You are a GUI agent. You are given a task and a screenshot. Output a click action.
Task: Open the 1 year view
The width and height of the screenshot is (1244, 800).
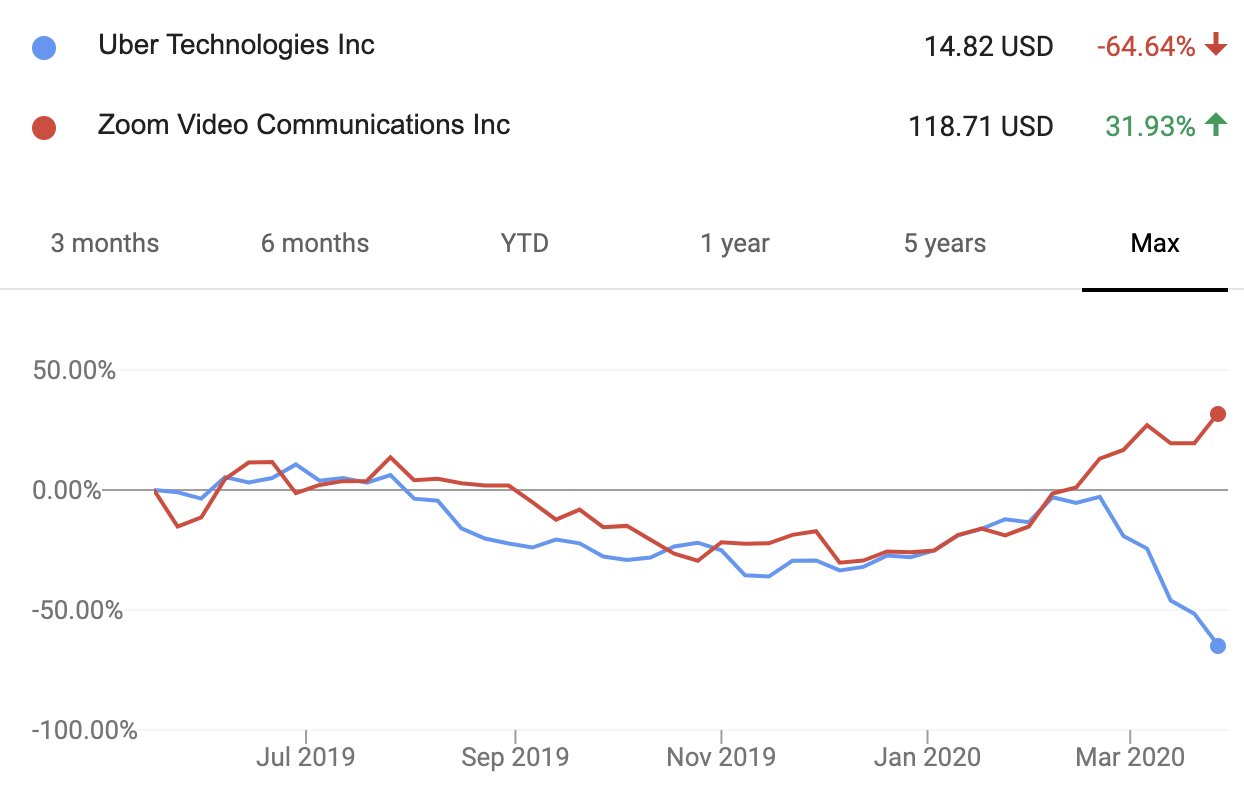[x=735, y=243]
